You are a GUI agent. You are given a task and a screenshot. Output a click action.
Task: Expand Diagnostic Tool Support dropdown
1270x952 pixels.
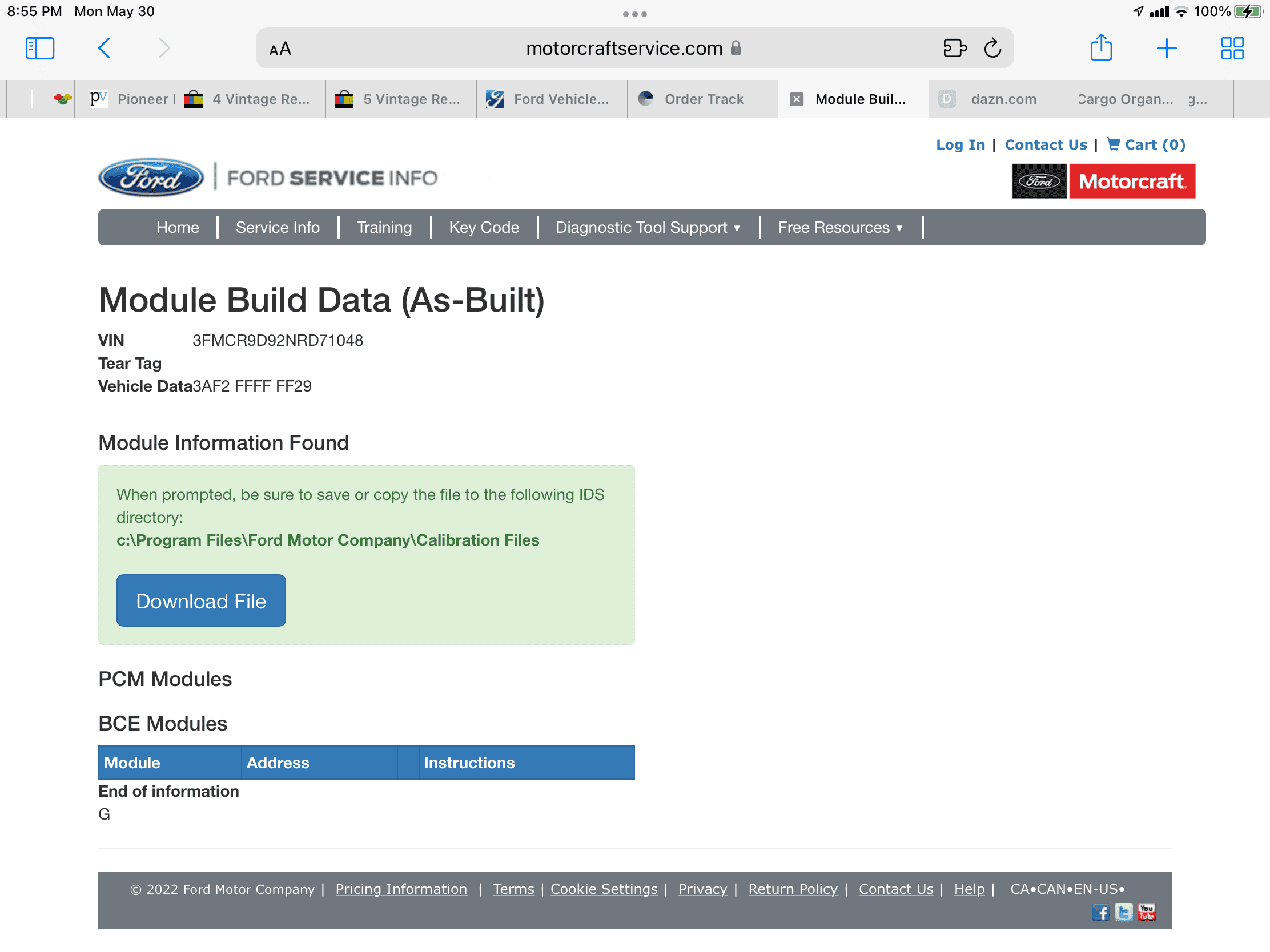click(x=648, y=228)
